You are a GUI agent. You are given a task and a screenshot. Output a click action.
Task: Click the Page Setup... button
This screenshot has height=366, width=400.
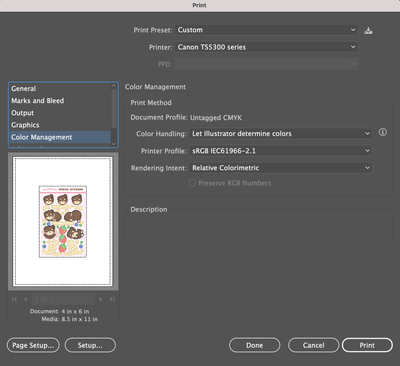click(x=33, y=345)
